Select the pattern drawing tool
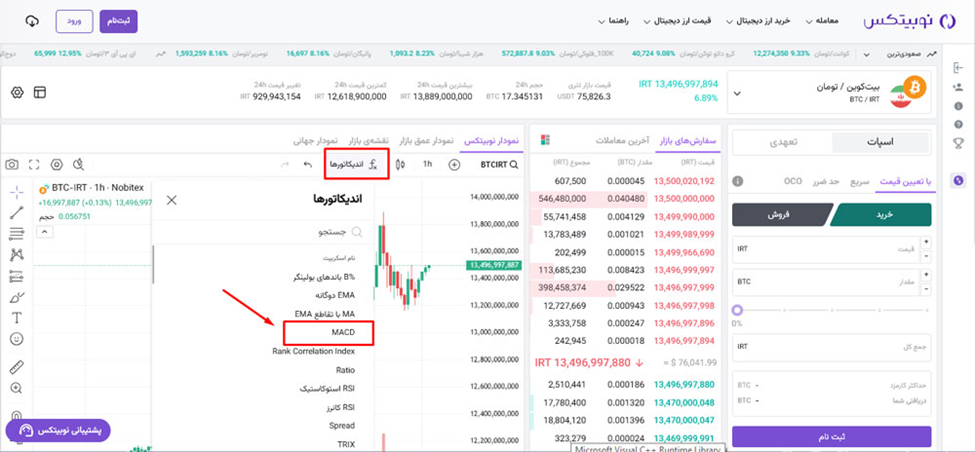Screen dimensions: 975x452 tap(17, 255)
